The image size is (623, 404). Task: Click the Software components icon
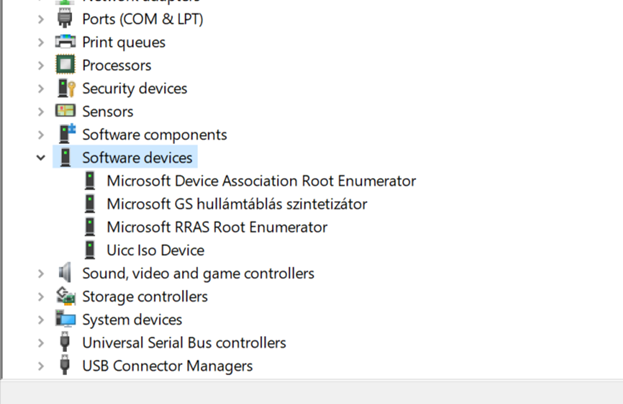[x=65, y=134]
